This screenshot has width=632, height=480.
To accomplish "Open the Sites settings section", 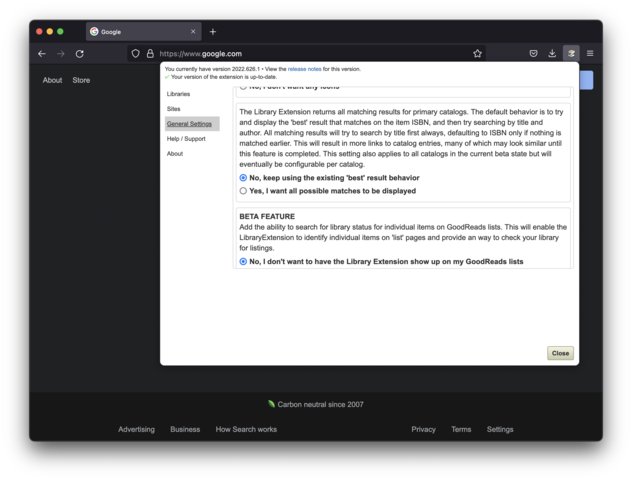I will [x=174, y=109].
